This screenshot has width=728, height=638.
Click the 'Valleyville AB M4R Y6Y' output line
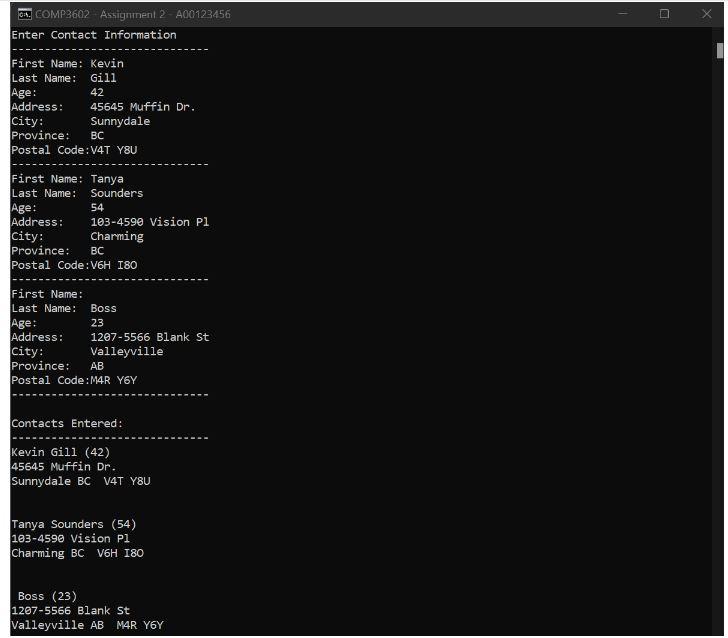87,625
